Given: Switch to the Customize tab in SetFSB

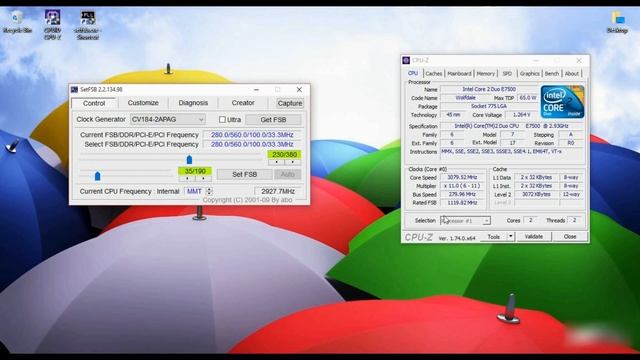Looking at the screenshot, I should pos(143,103).
